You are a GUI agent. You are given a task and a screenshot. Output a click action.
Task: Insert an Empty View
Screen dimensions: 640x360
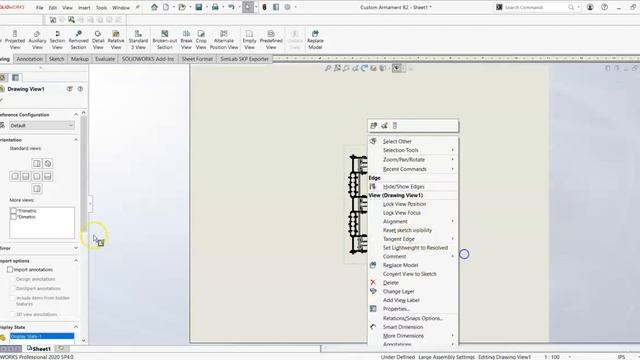[x=249, y=40]
